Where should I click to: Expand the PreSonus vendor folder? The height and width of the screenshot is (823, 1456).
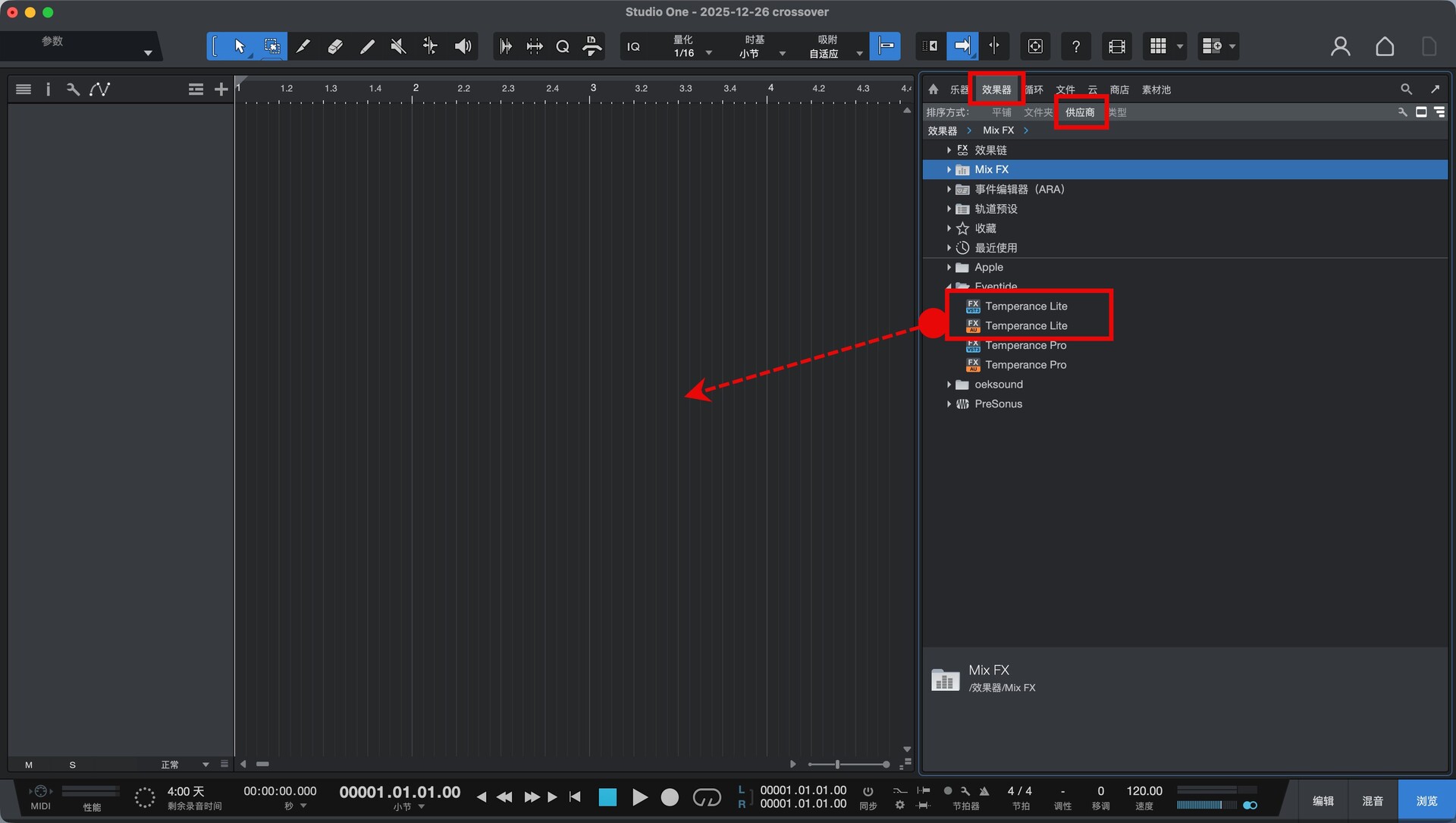(x=949, y=404)
